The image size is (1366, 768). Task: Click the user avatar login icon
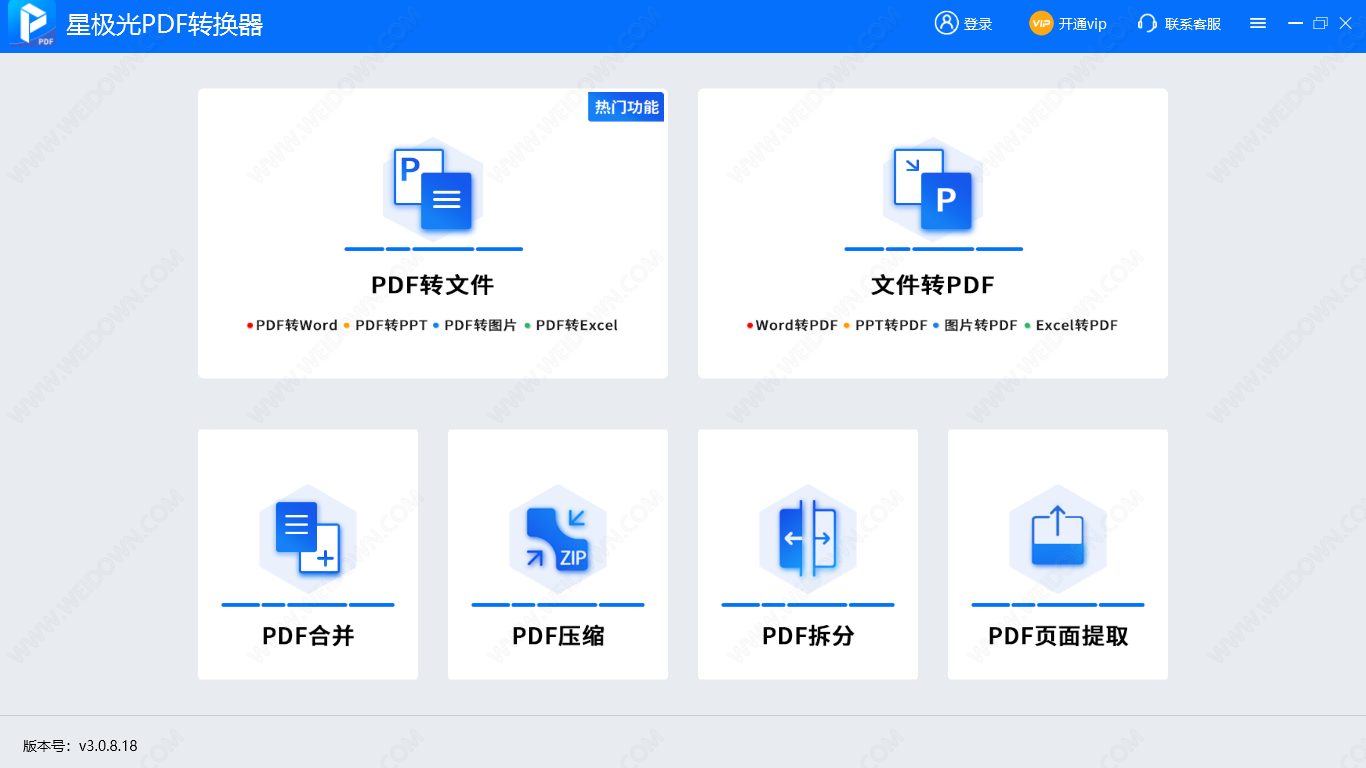(946, 23)
